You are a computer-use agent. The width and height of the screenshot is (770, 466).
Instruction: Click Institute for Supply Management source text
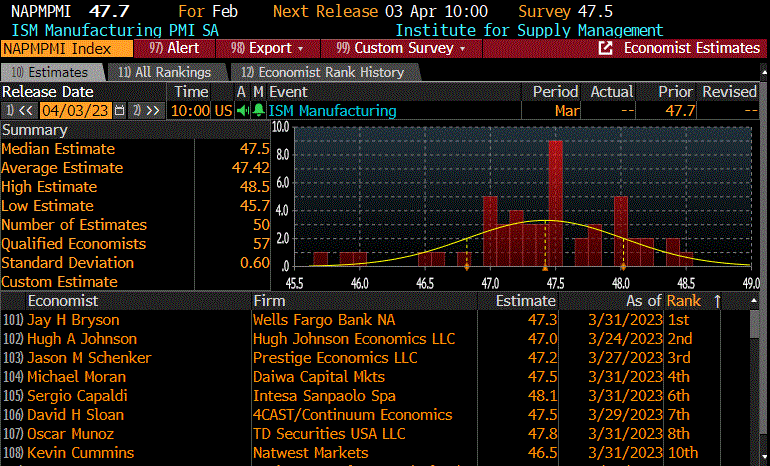click(x=529, y=30)
